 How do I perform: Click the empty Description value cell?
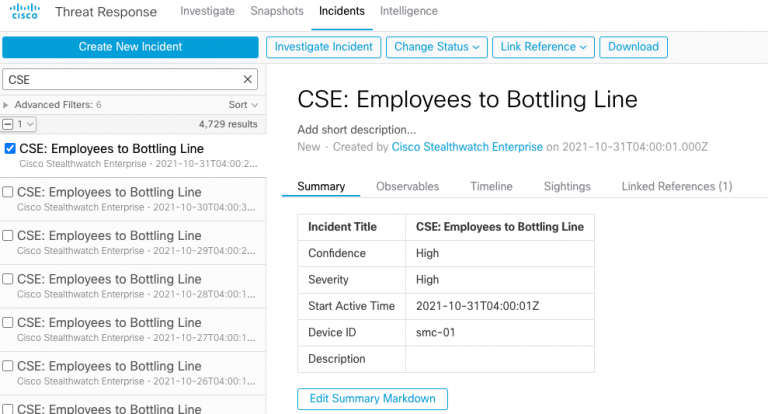point(500,359)
